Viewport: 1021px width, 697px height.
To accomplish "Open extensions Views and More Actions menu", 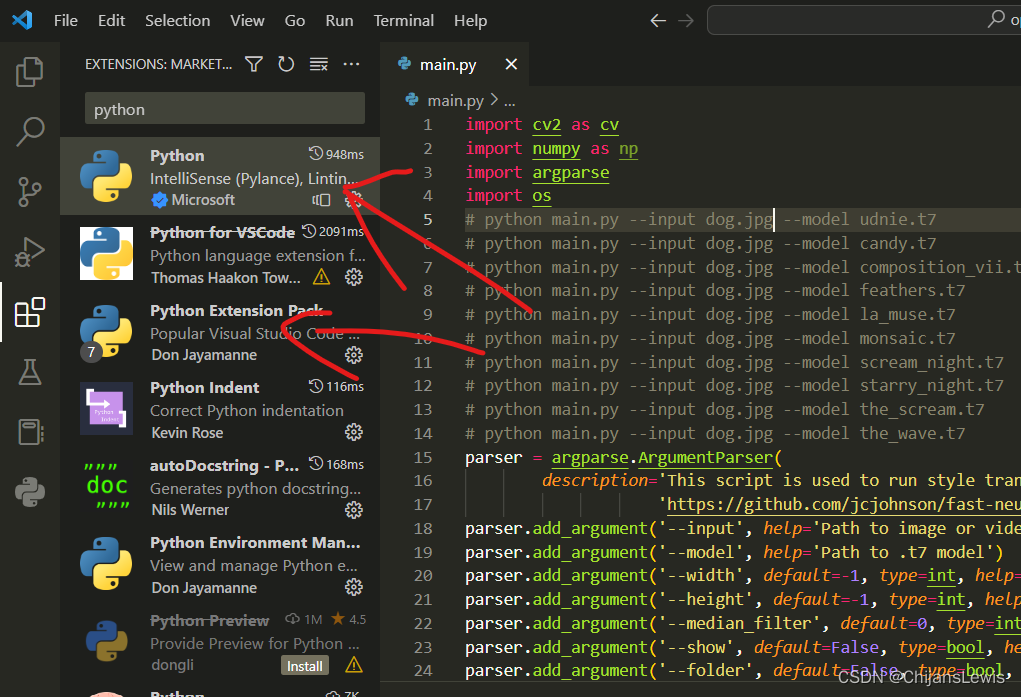I will 352,64.
